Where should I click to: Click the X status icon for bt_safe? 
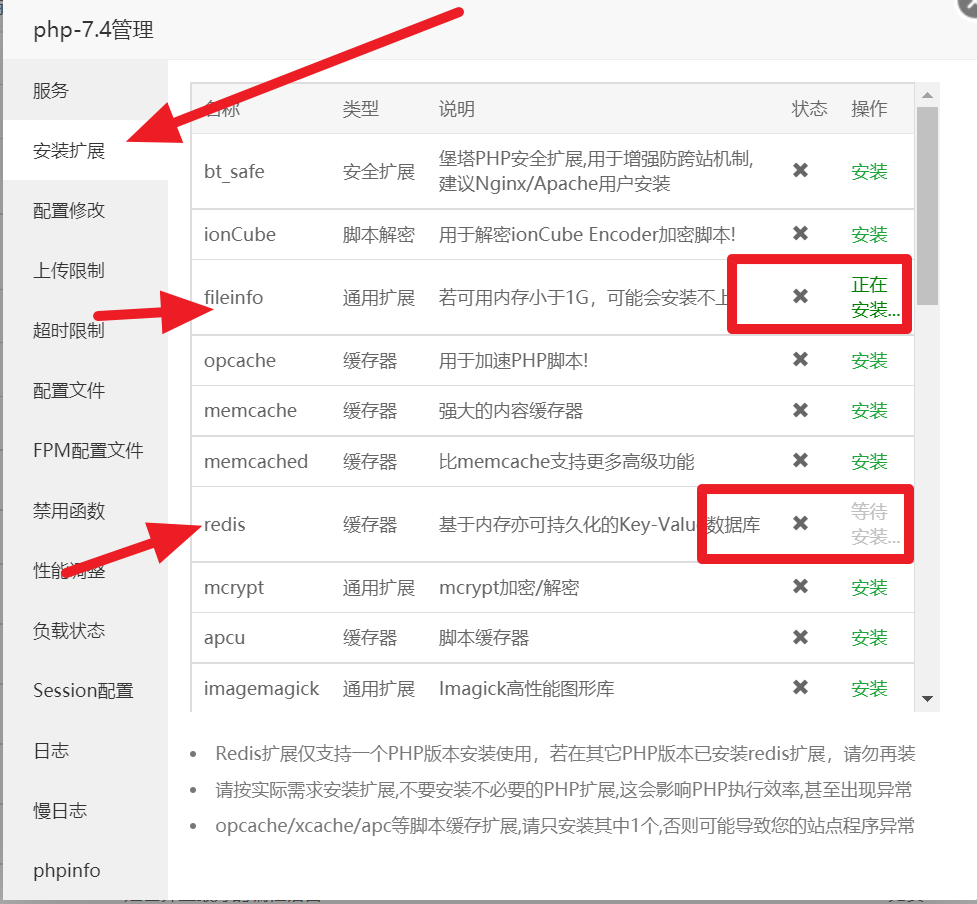pyautogui.click(x=800, y=171)
